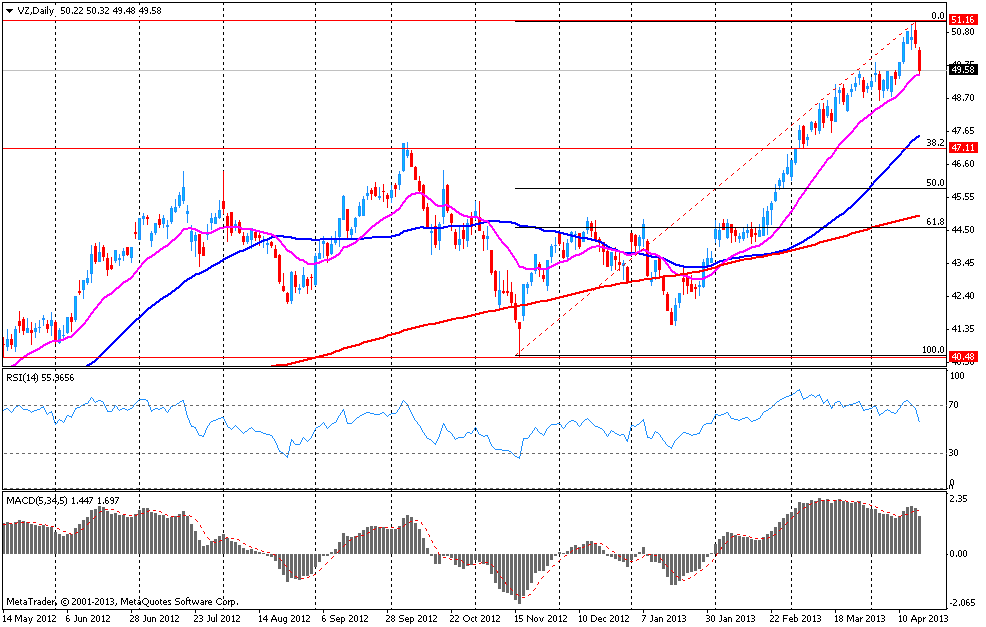Viewport: 986px width, 627px height.
Task: Click the 14 Aug 2012 date label
Action: pyautogui.click(x=284, y=618)
